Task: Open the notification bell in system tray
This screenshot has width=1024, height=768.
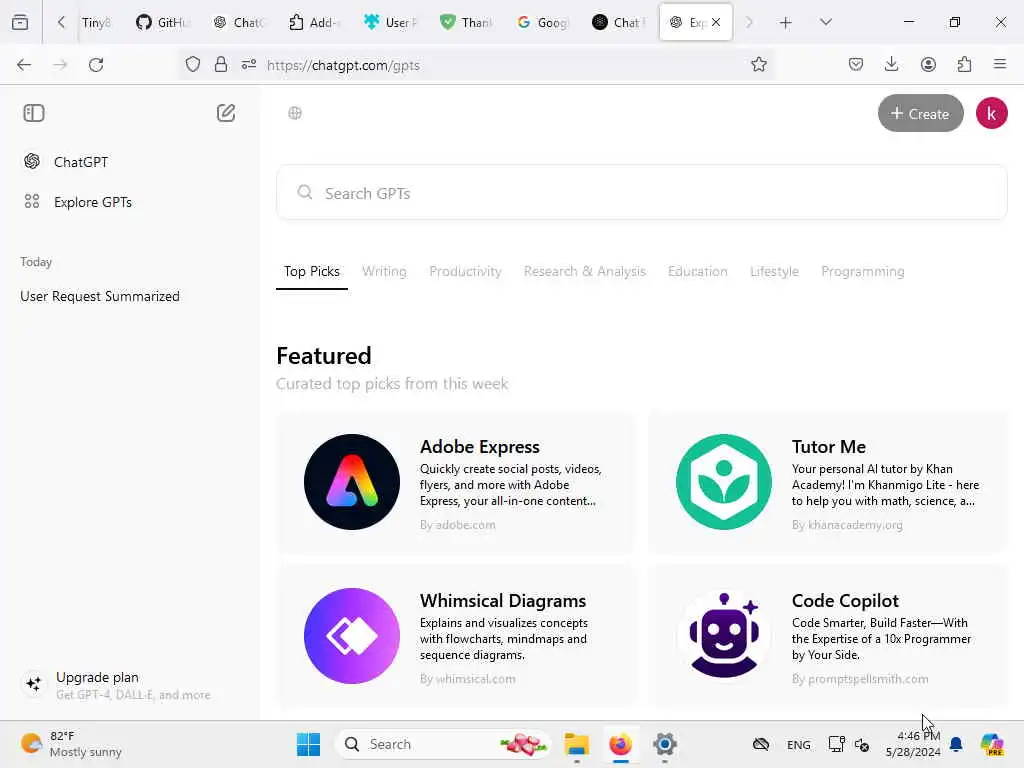Action: [956, 744]
